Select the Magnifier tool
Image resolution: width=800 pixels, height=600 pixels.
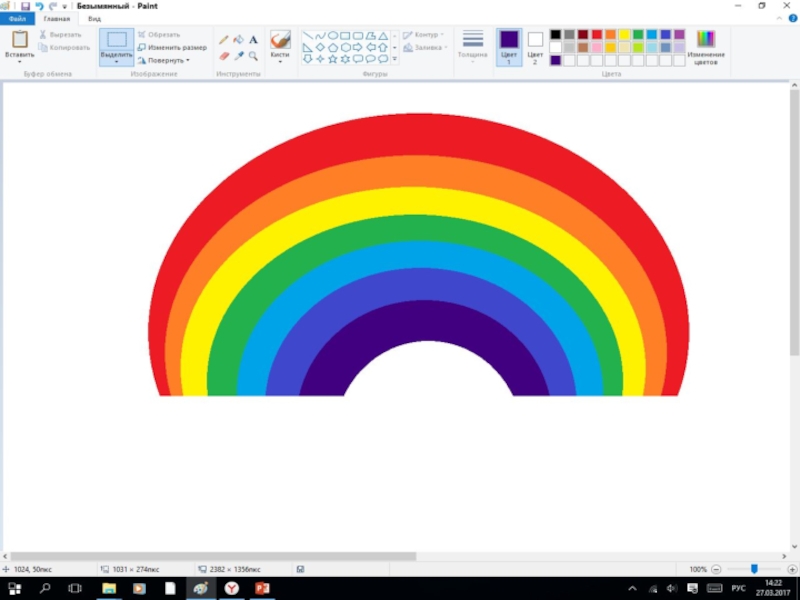tap(253, 56)
